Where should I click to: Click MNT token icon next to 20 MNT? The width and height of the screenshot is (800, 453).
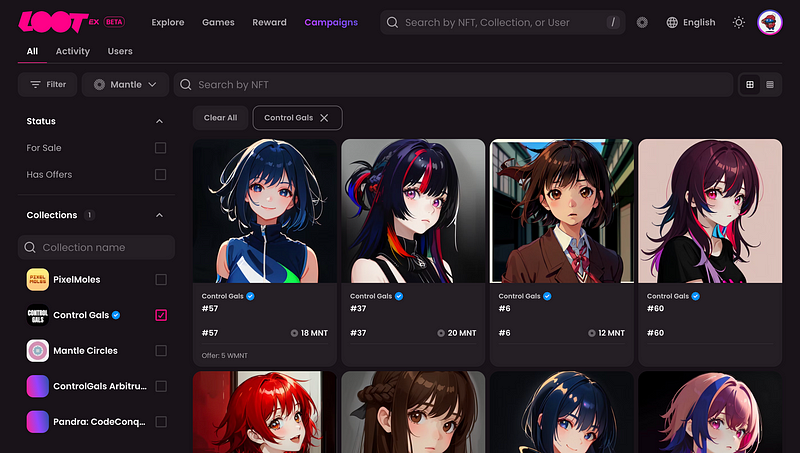point(441,333)
